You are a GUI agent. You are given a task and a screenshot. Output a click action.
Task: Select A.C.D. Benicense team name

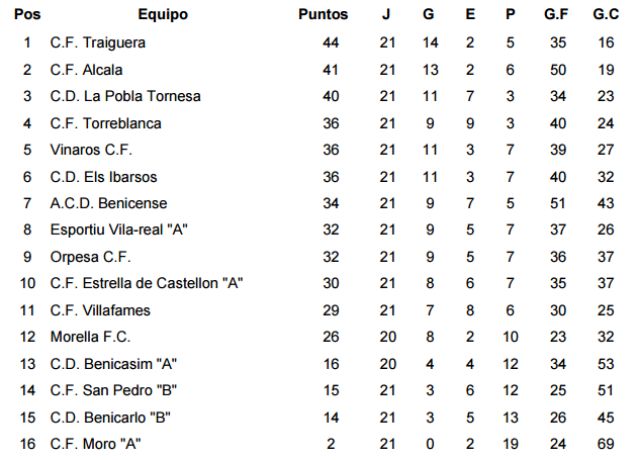tap(109, 203)
